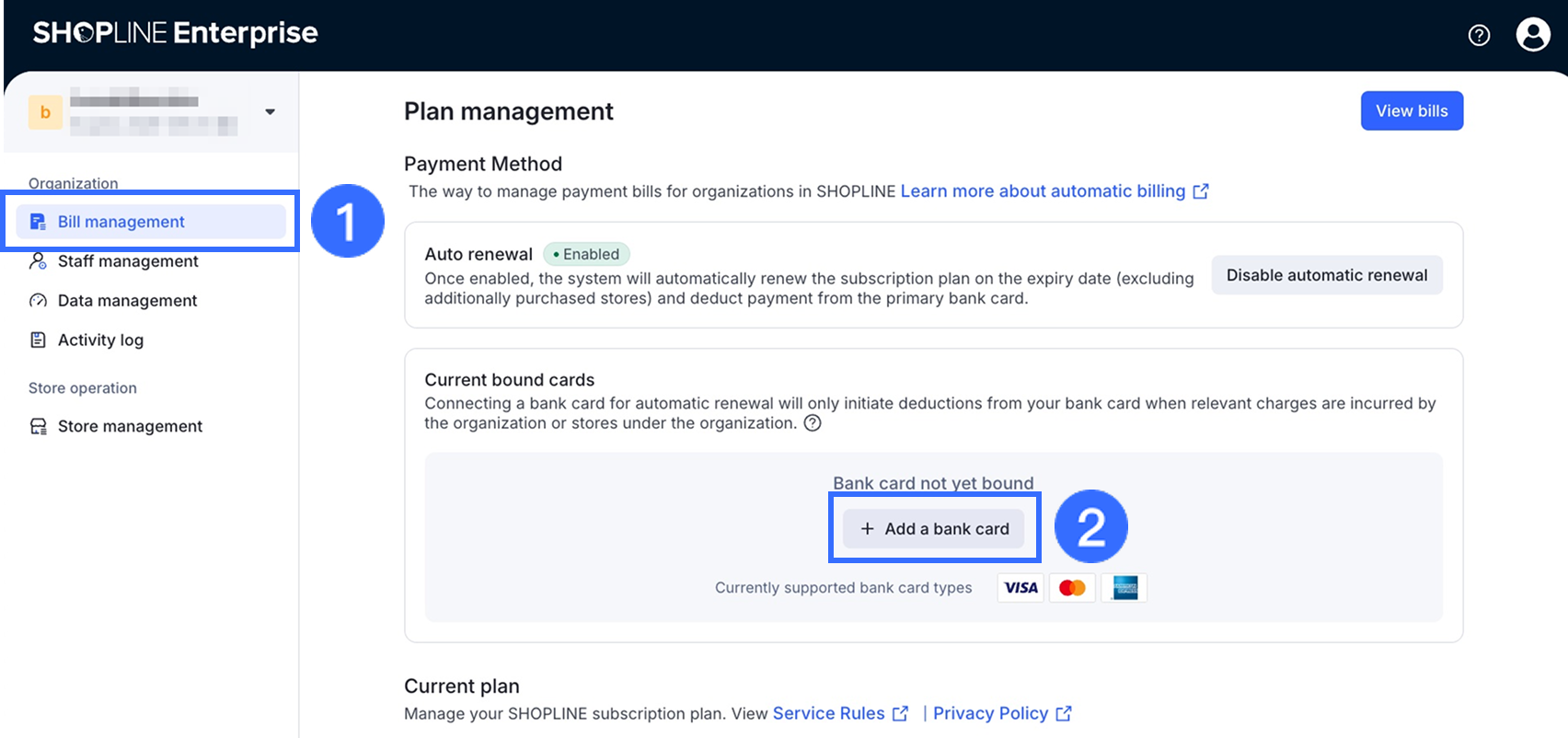Expand the organization switcher dropdown arrow
Screen dimensions: 1568x738
click(x=270, y=112)
